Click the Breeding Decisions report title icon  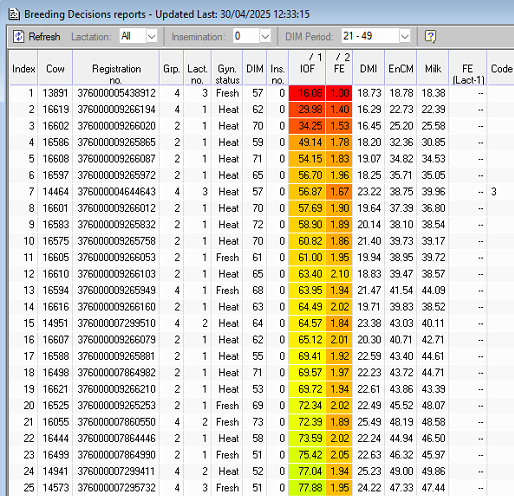pyautogui.click(x=14, y=14)
